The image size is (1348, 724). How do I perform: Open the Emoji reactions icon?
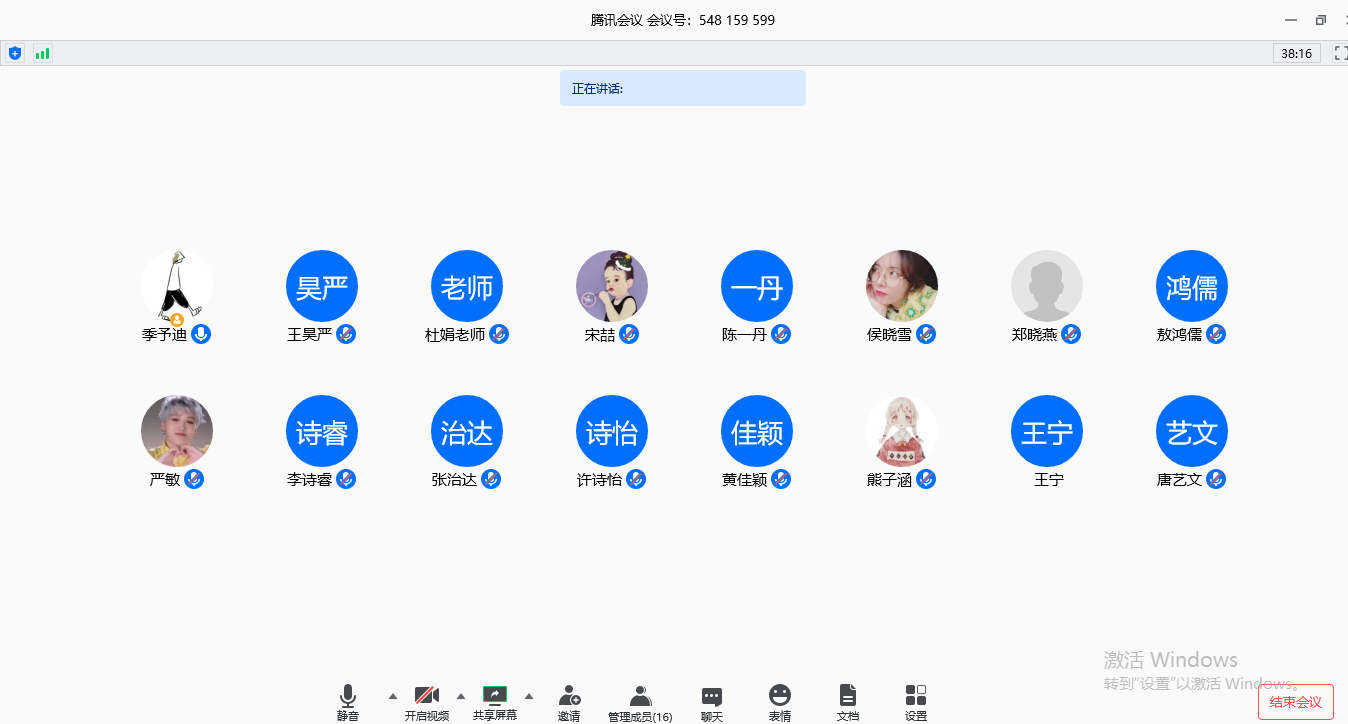pos(780,701)
